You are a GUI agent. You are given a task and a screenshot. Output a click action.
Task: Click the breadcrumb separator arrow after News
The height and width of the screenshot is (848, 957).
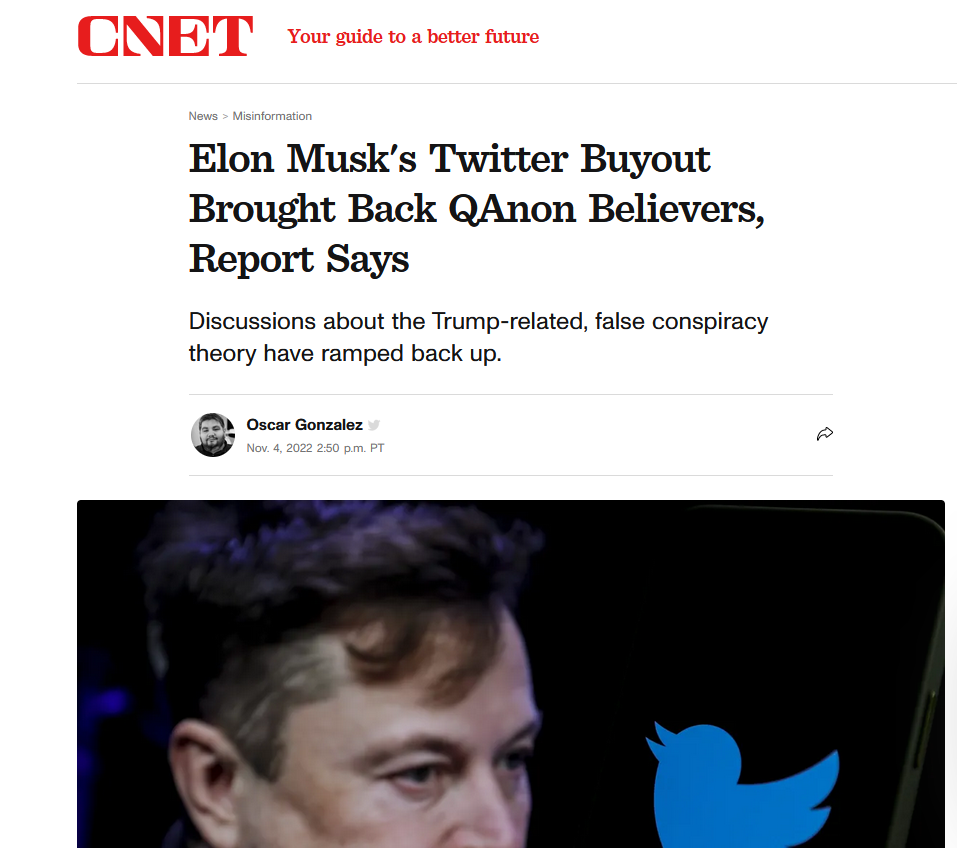[226, 116]
